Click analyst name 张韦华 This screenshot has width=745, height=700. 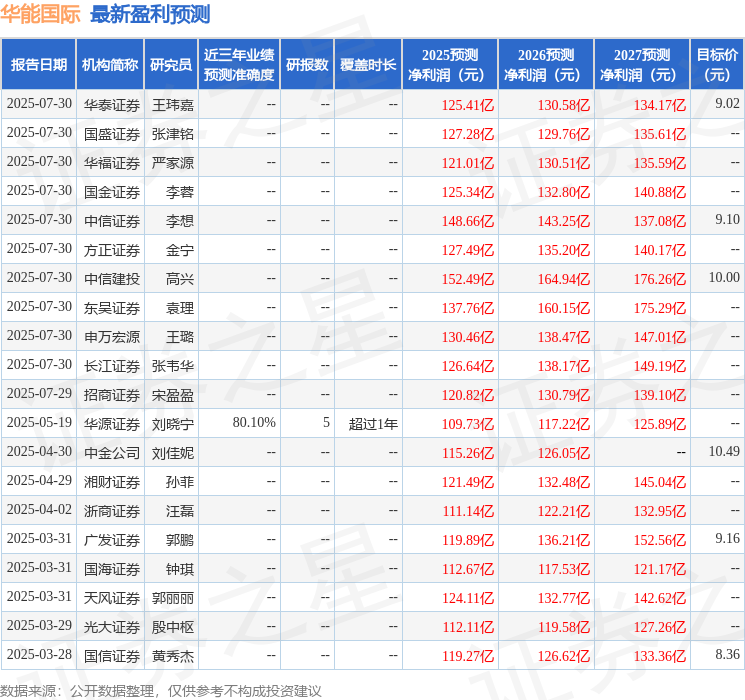click(x=173, y=365)
